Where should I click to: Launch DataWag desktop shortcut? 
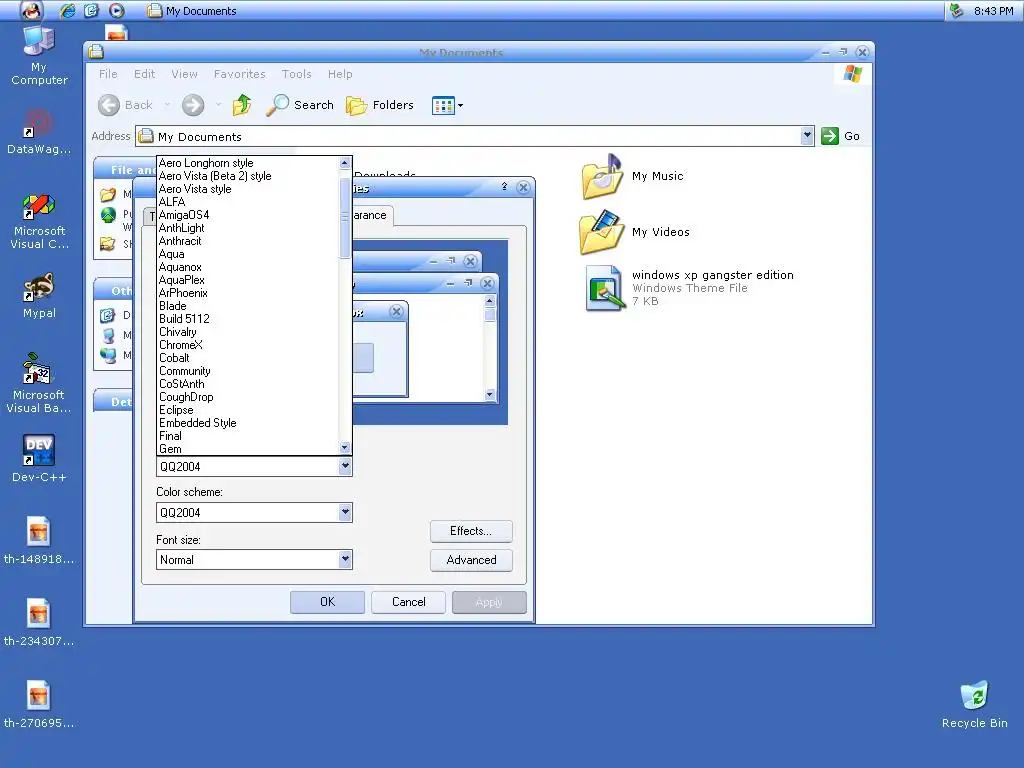pyautogui.click(x=39, y=133)
